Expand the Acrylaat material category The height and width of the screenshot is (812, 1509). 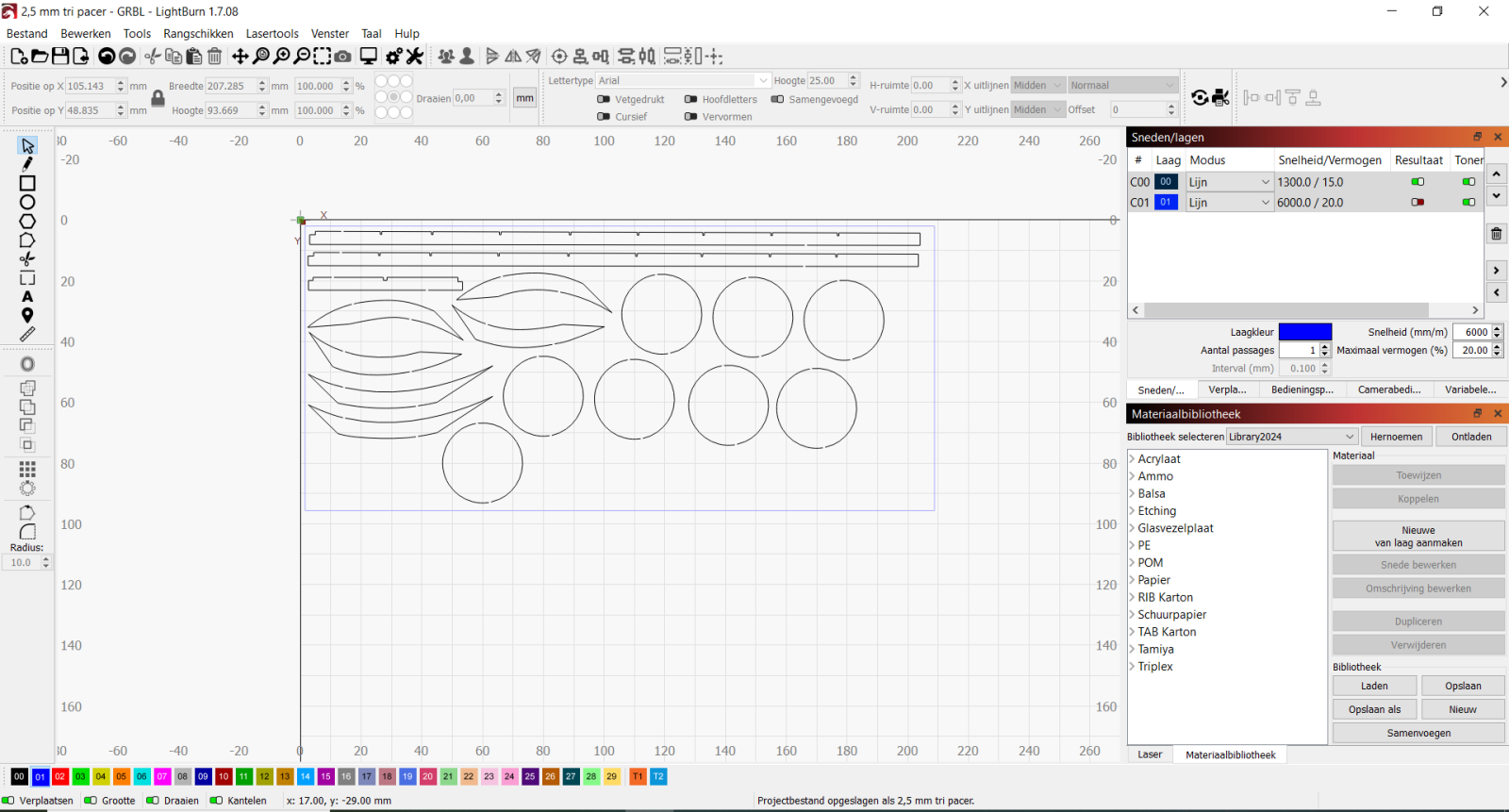(x=1132, y=459)
